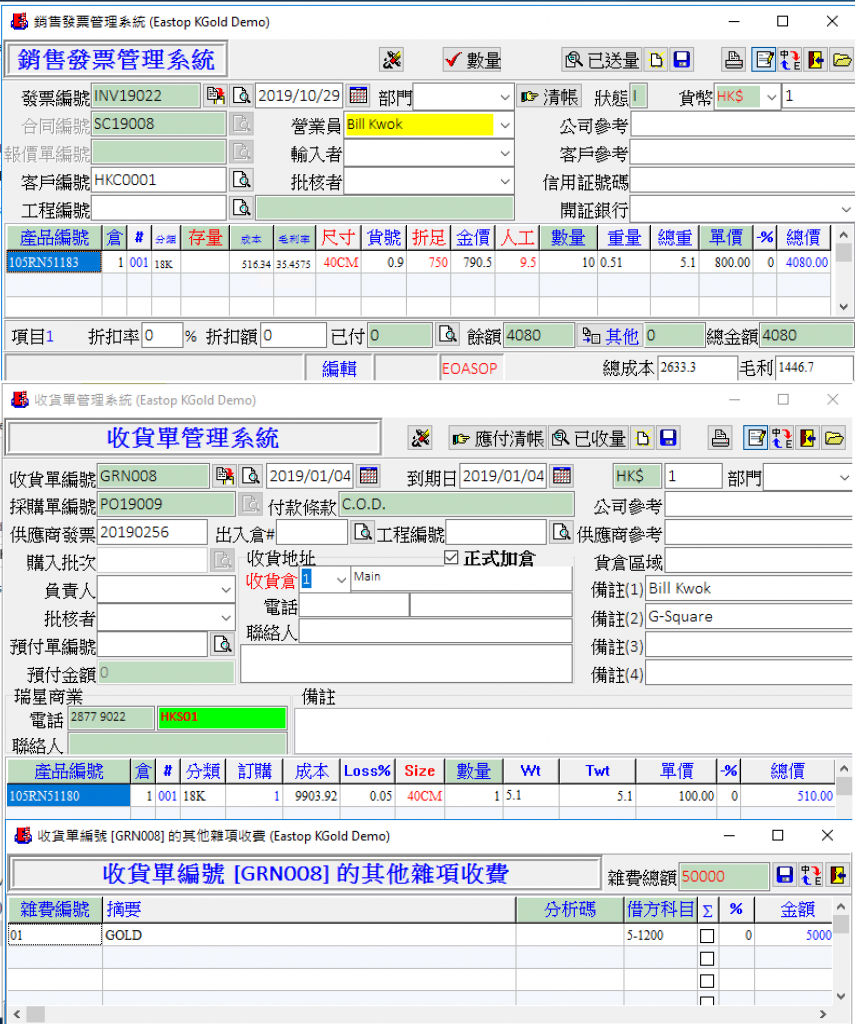The height and width of the screenshot is (1024, 855).
Task: Click the 已送量 button
Action: (x=601, y=60)
